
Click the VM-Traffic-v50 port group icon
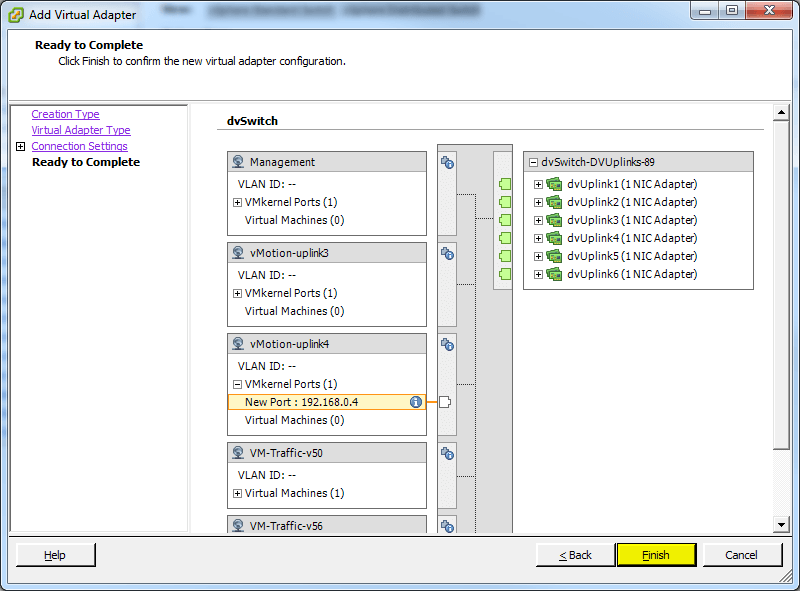click(x=238, y=453)
